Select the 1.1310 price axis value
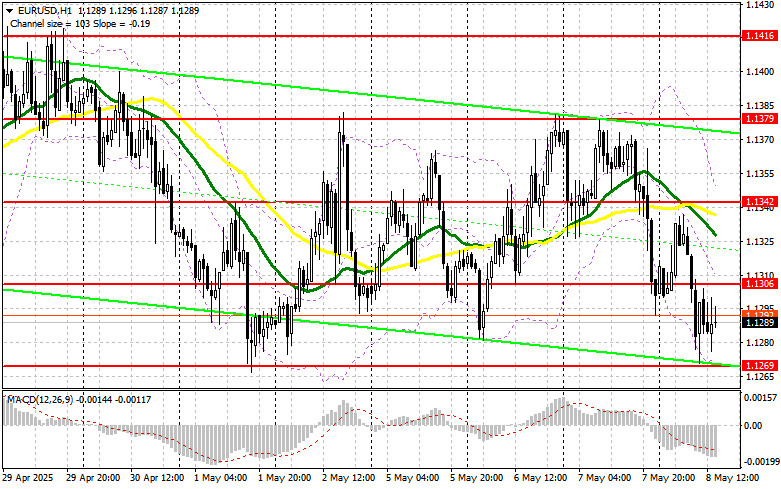The width and height of the screenshot is (781, 489). pos(760,275)
